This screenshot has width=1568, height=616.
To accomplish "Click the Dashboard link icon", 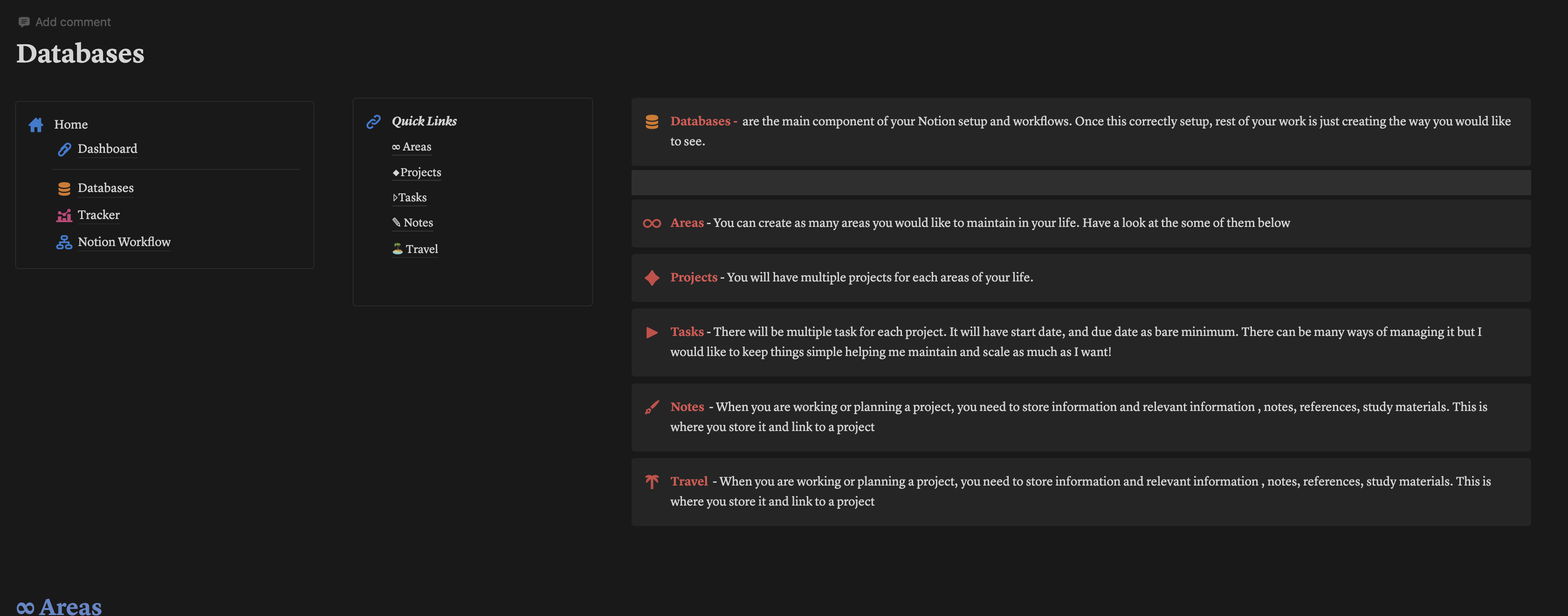I will click(64, 149).
